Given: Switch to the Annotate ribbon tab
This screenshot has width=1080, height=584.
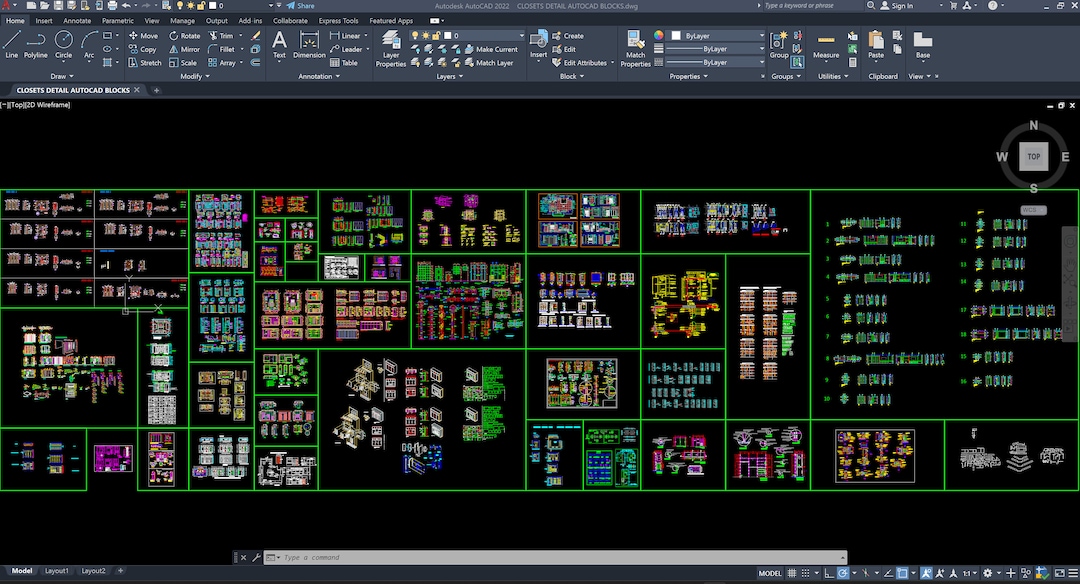Looking at the screenshot, I should [x=77, y=19].
